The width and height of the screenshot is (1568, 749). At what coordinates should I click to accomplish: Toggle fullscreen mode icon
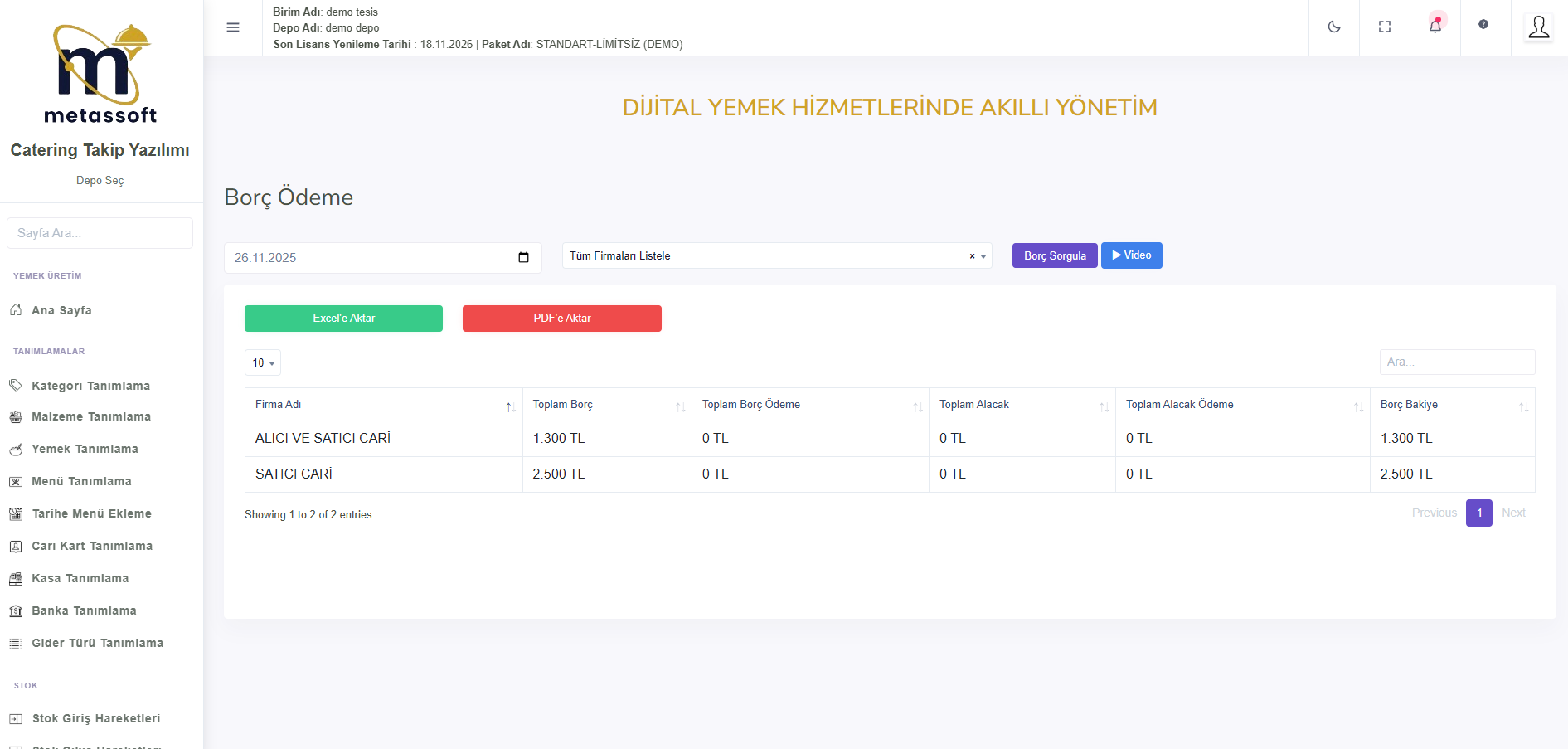click(1384, 27)
